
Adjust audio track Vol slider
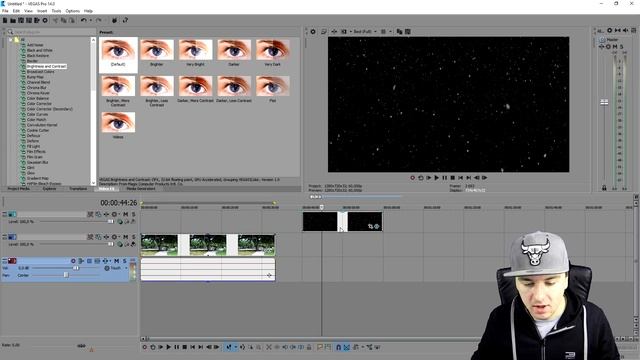point(76,268)
